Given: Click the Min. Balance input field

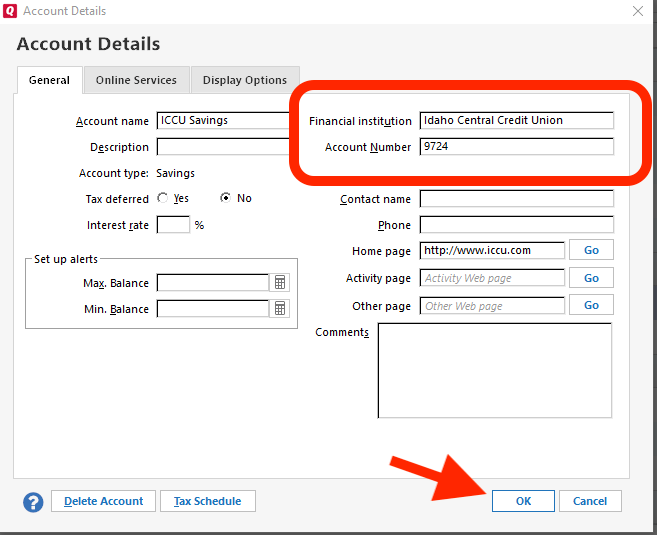Looking at the screenshot, I should tap(213, 309).
